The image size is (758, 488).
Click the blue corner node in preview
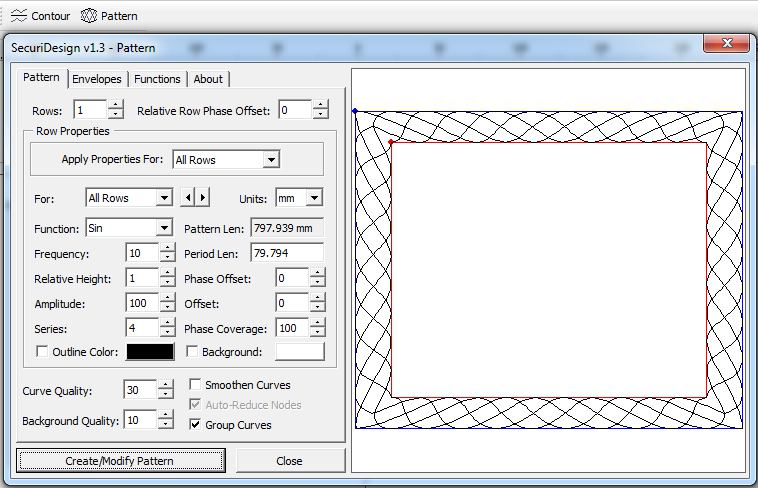click(x=355, y=111)
